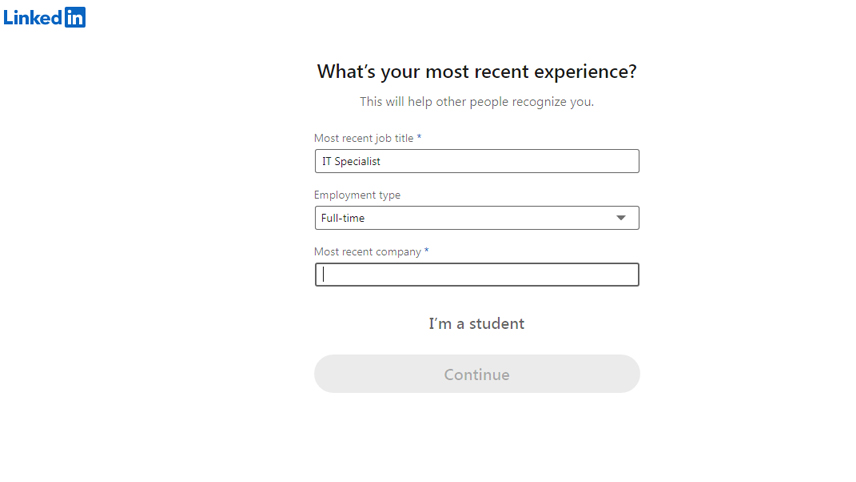Click the Continue button
This screenshot has width=856, height=482.
coord(477,374)
